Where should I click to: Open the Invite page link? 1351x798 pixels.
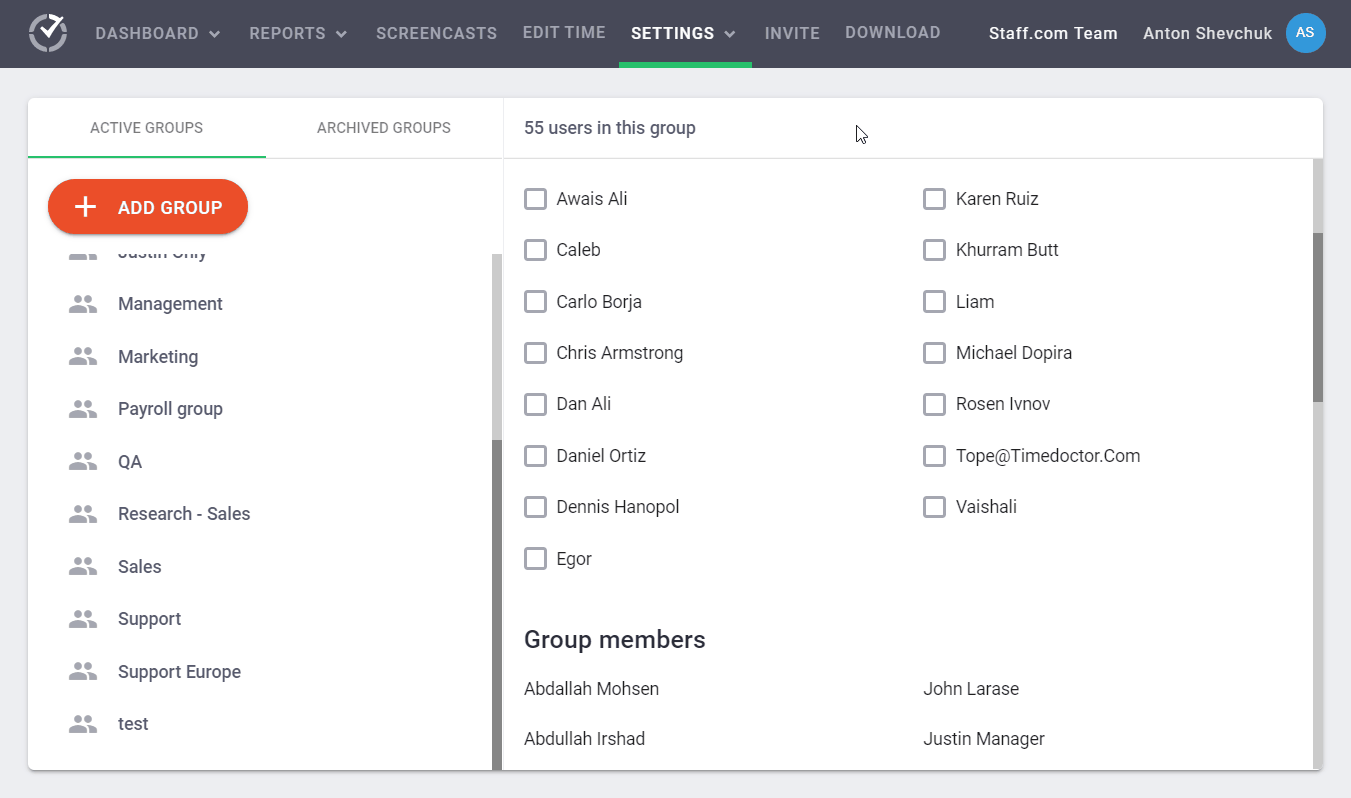point(792,34)
